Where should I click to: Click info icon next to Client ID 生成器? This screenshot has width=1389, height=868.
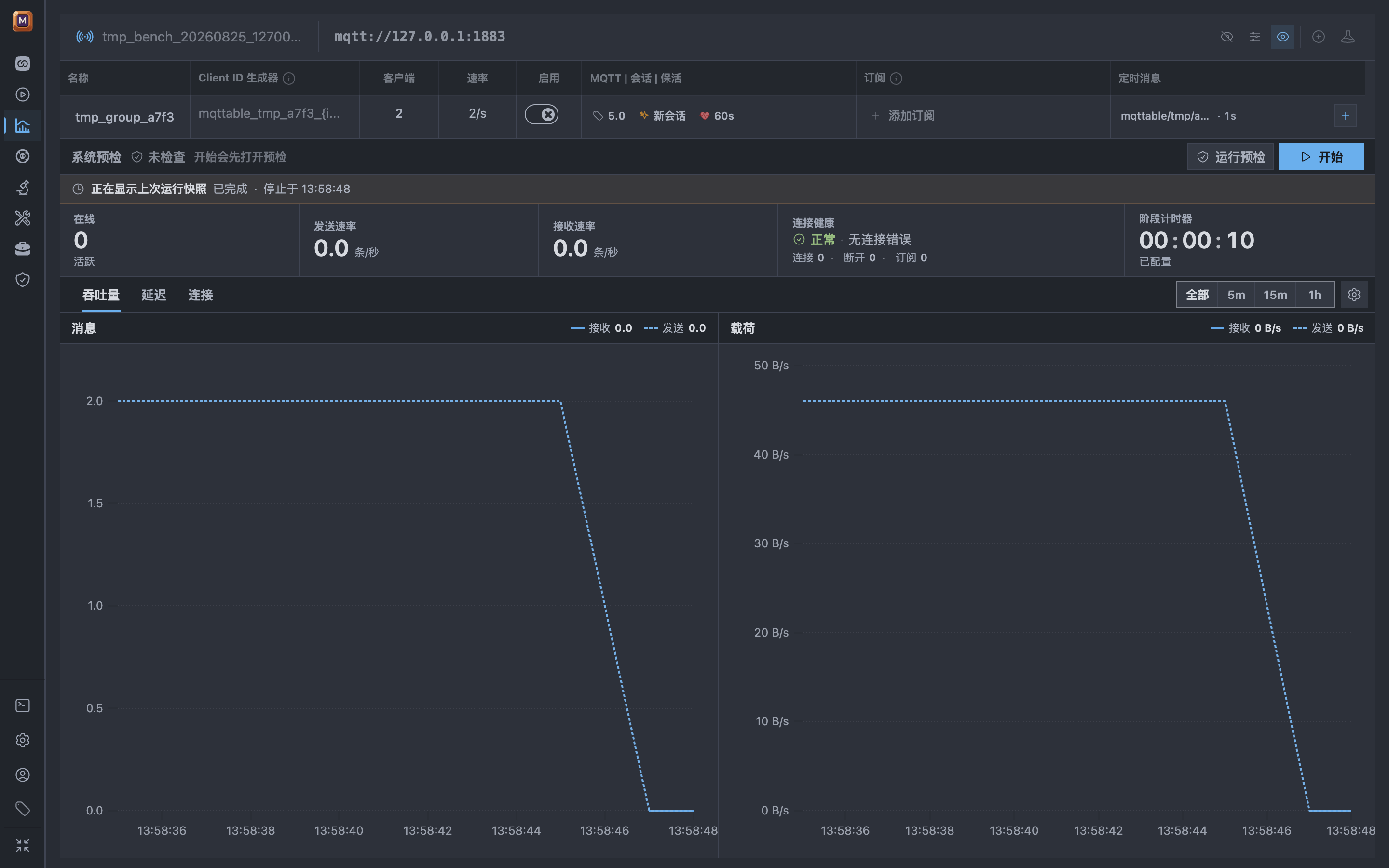click(x=289, y=79)
